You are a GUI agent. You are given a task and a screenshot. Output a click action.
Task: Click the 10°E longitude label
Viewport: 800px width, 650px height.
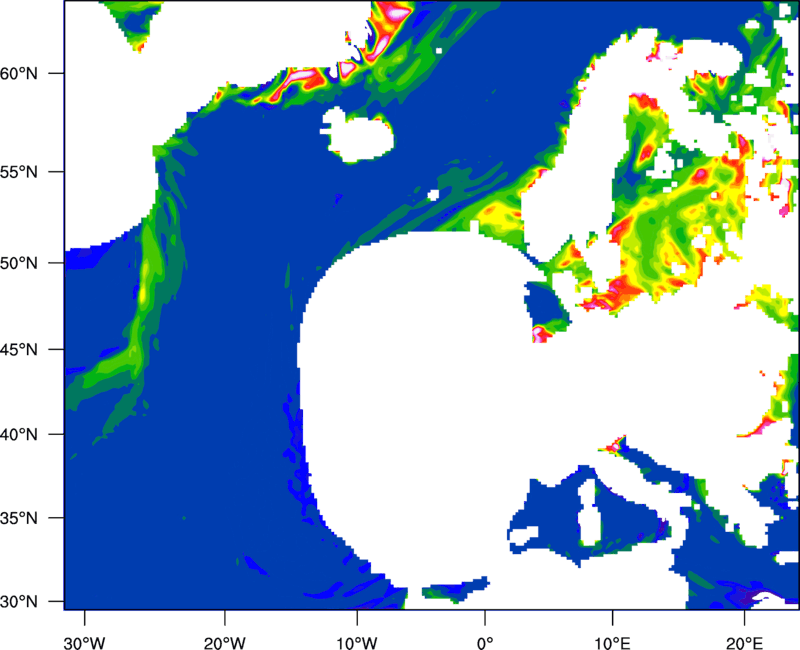tap(613, 643)
